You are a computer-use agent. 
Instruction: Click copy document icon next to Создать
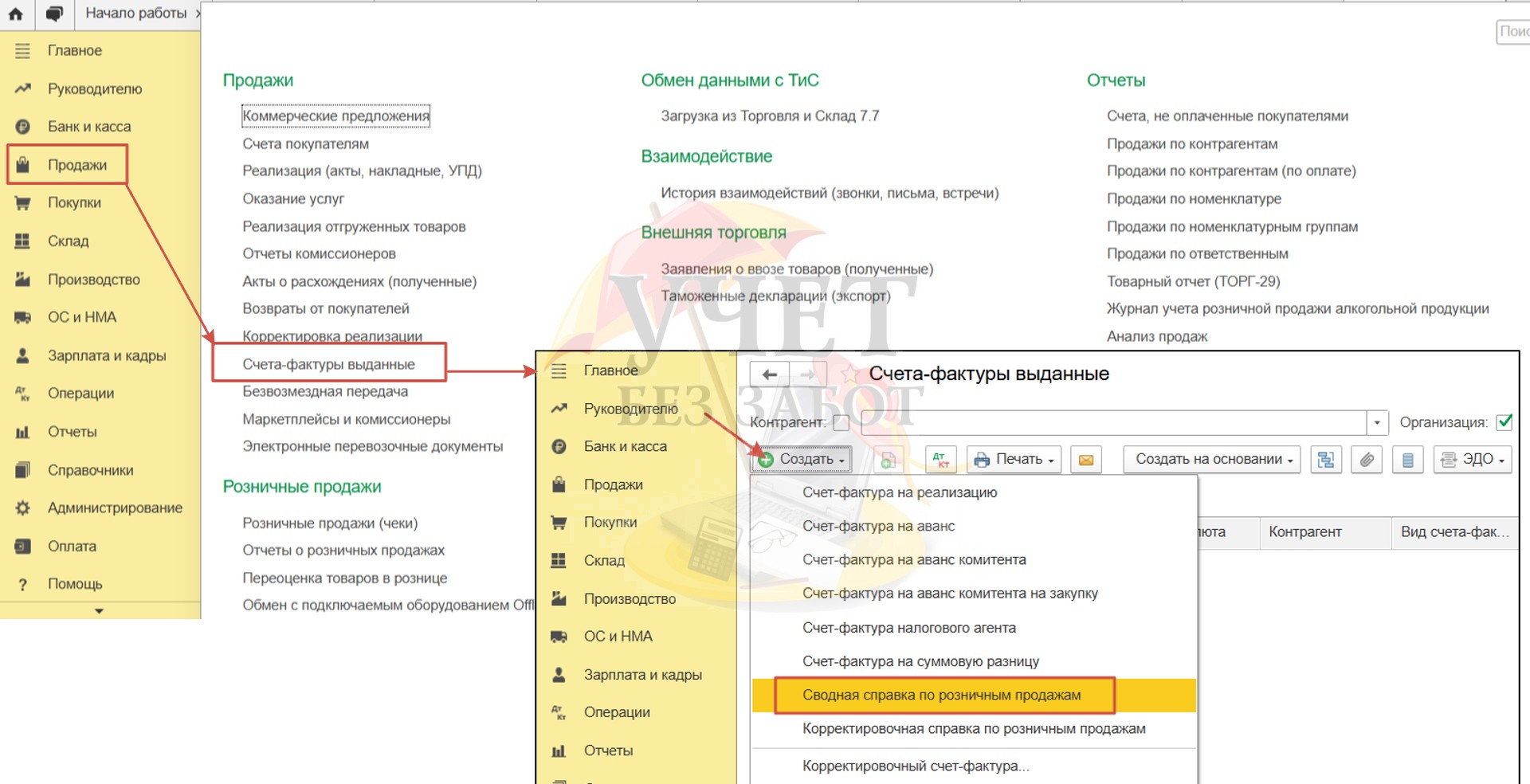coord(888,460)
